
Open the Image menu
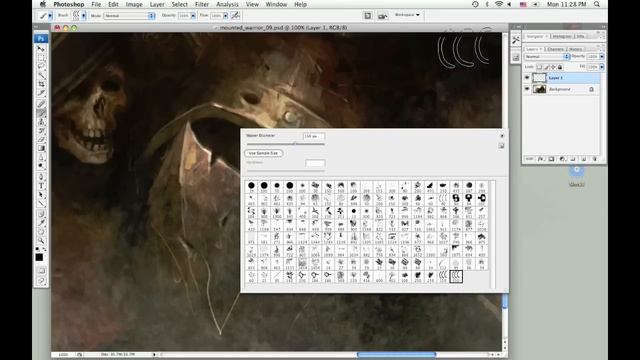point(134,4)
